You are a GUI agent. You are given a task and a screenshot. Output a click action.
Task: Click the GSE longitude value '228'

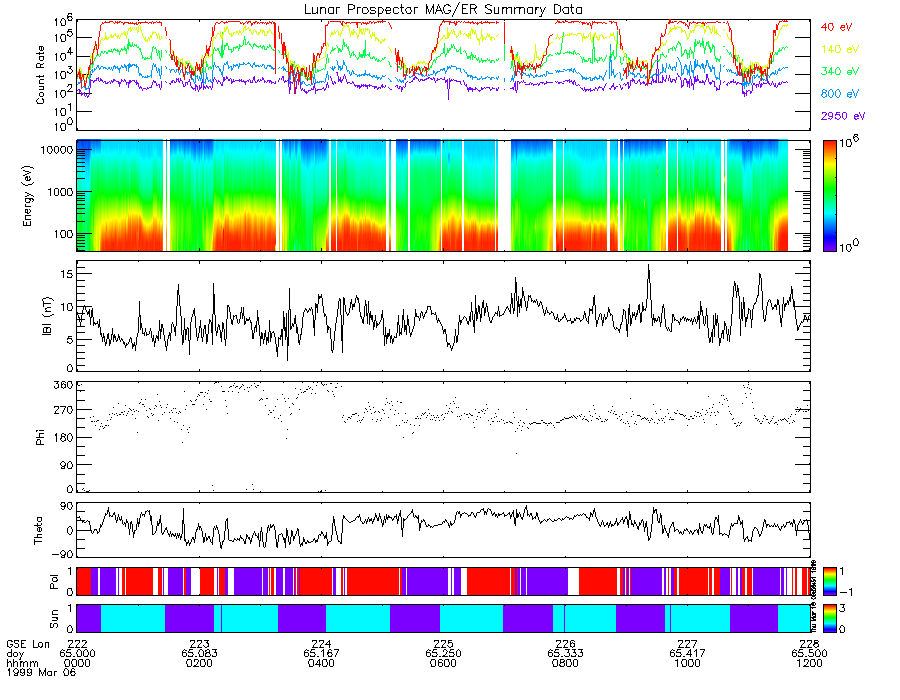pos(809,644)
